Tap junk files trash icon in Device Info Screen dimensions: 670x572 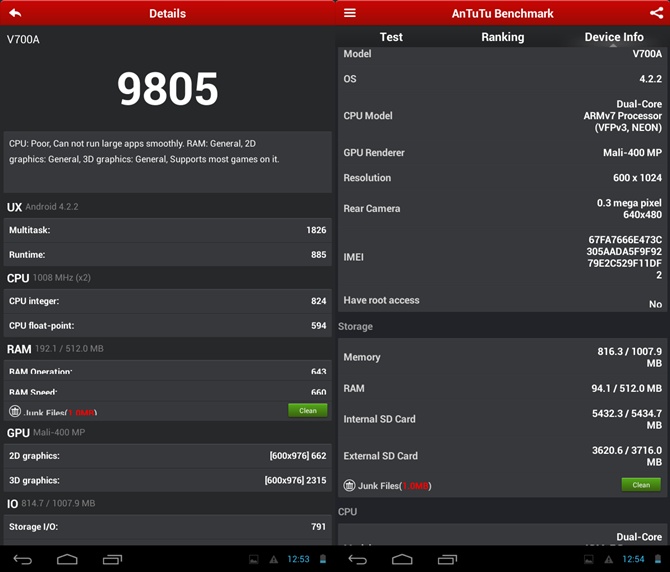pos(350,486)
